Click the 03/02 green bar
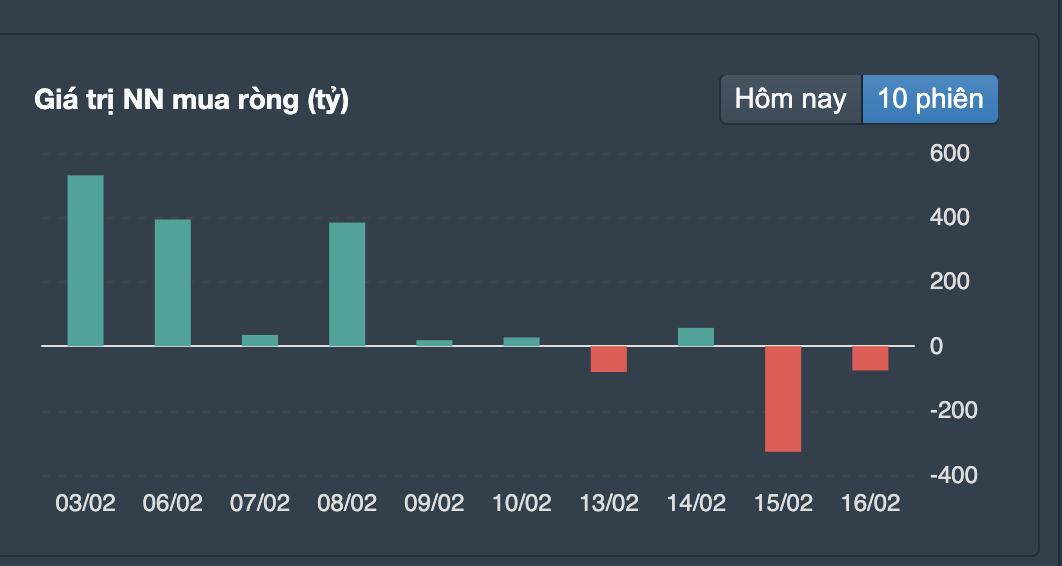The image size is (1062, 566). pyautogui.click(x=85, y=260)
